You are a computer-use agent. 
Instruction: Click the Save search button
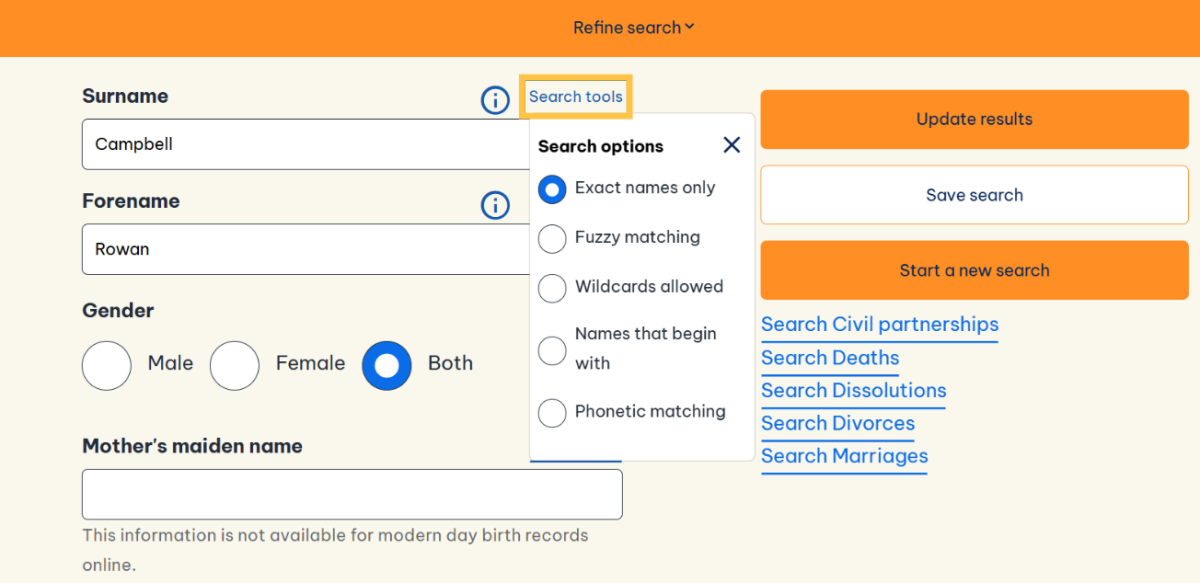point(974,195)
